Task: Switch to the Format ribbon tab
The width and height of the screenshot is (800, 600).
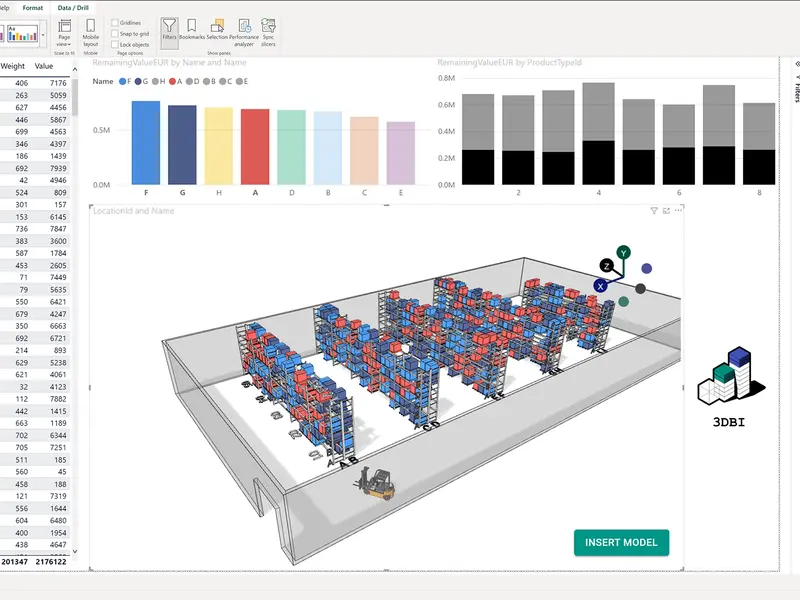Action: [33, 8]
